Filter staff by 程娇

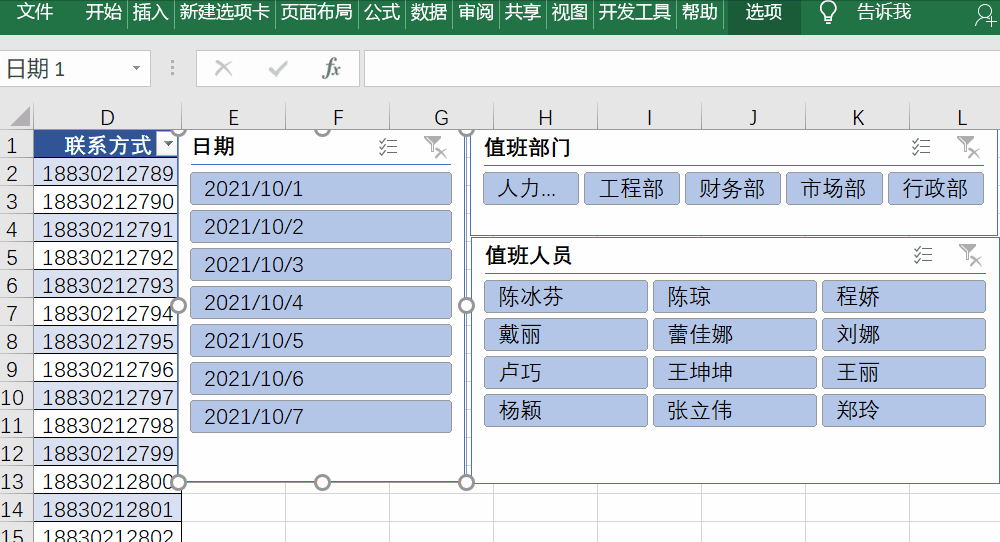click(x=904, y=297)
